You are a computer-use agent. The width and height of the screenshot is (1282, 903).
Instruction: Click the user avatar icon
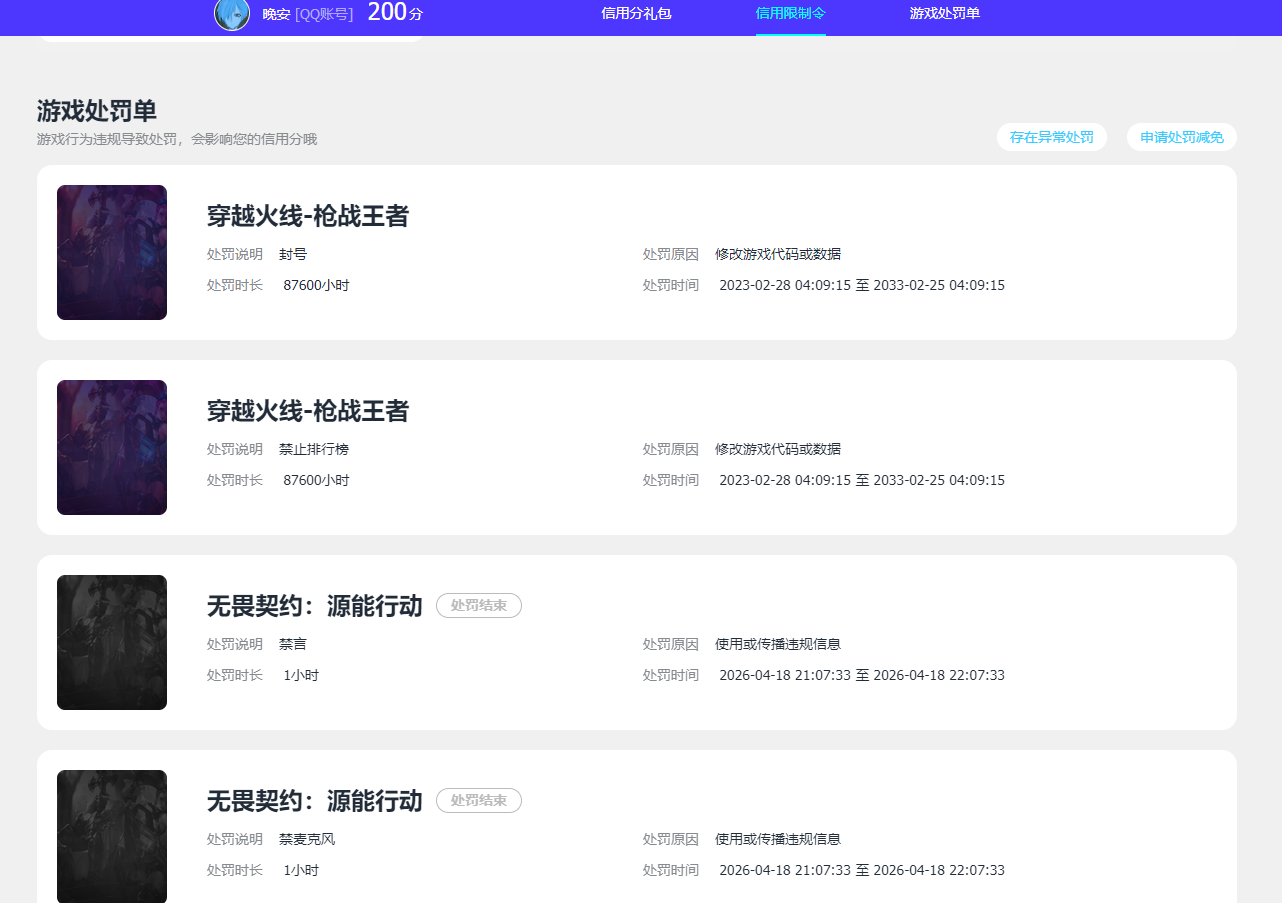[x=232, y=14]
